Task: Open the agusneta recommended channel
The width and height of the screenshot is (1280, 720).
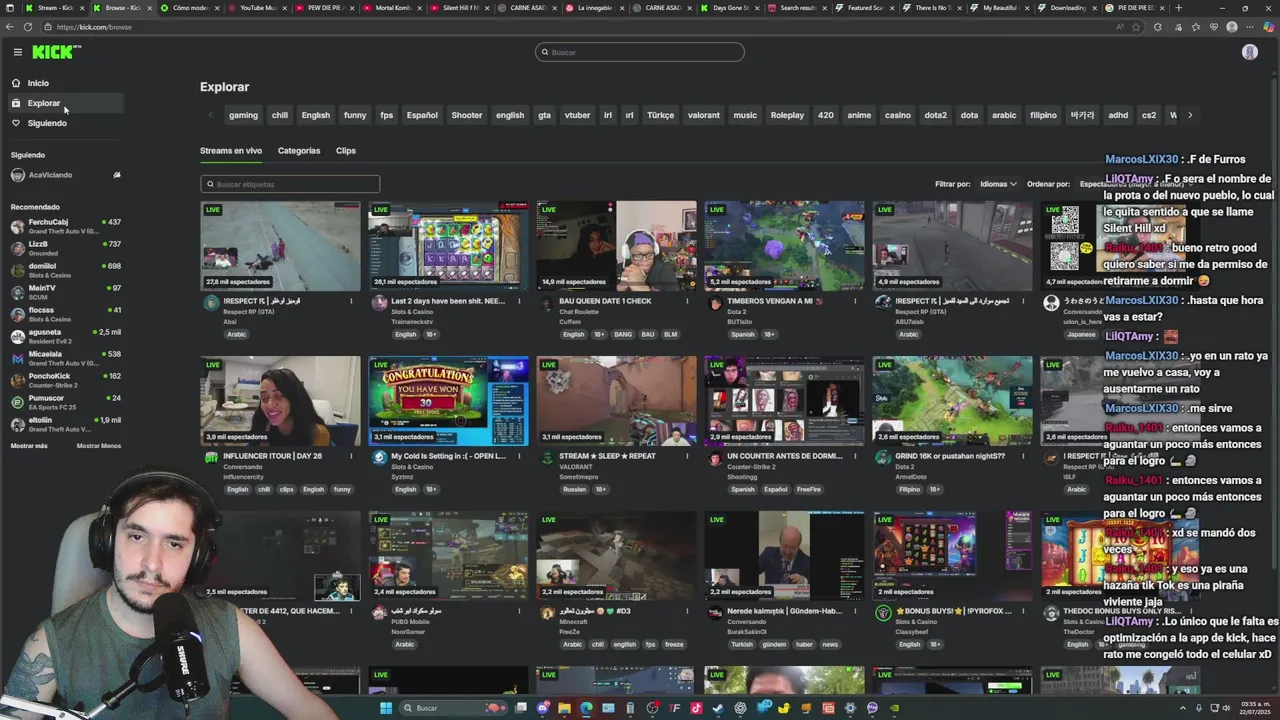Action: coord(66,336)
